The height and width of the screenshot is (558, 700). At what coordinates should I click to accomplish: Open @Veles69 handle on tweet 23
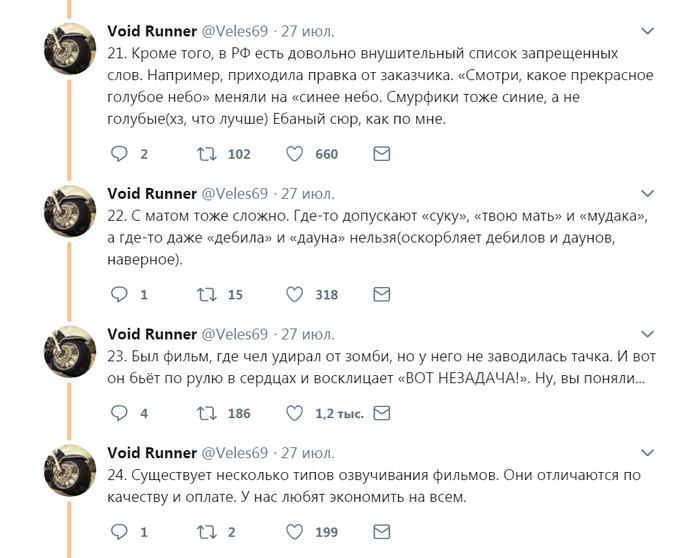pyautogui.click(x=235, y=334)
